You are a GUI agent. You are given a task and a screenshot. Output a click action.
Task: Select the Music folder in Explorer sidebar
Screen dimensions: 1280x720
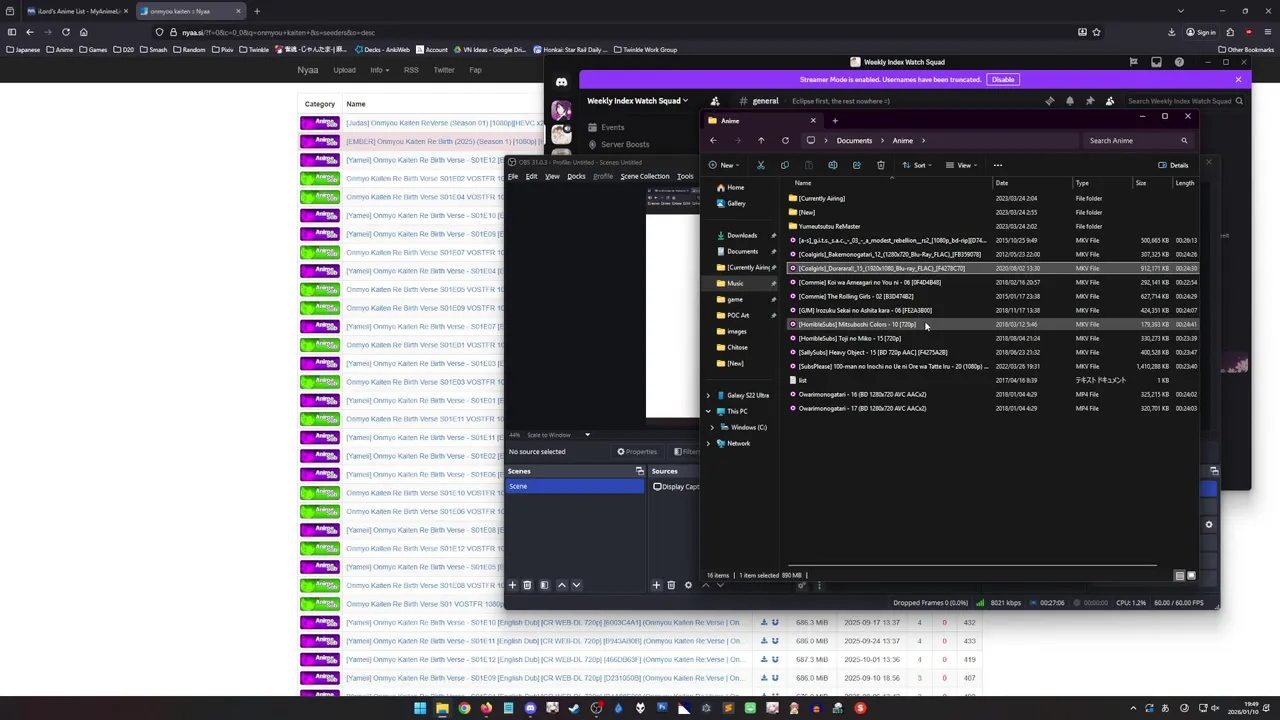[735, 284]
